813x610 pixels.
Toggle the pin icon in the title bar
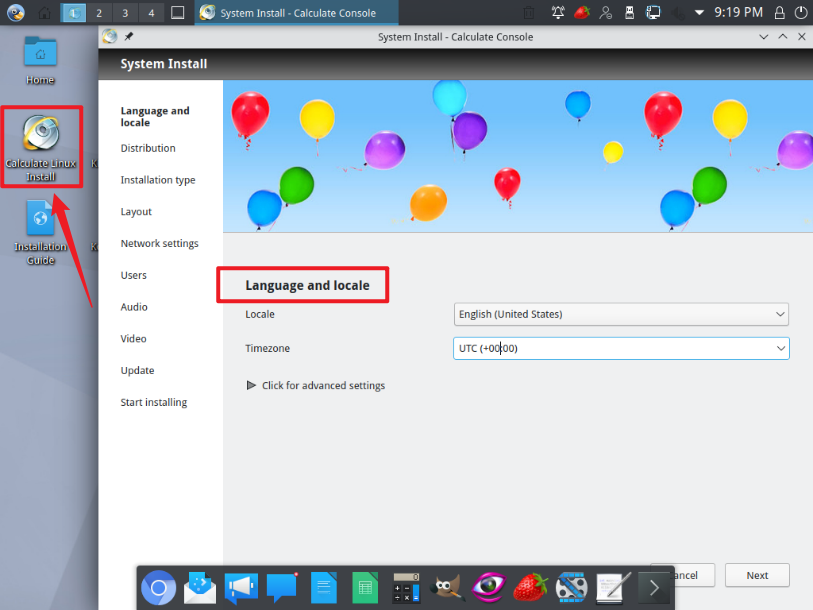tap(129, 36)
